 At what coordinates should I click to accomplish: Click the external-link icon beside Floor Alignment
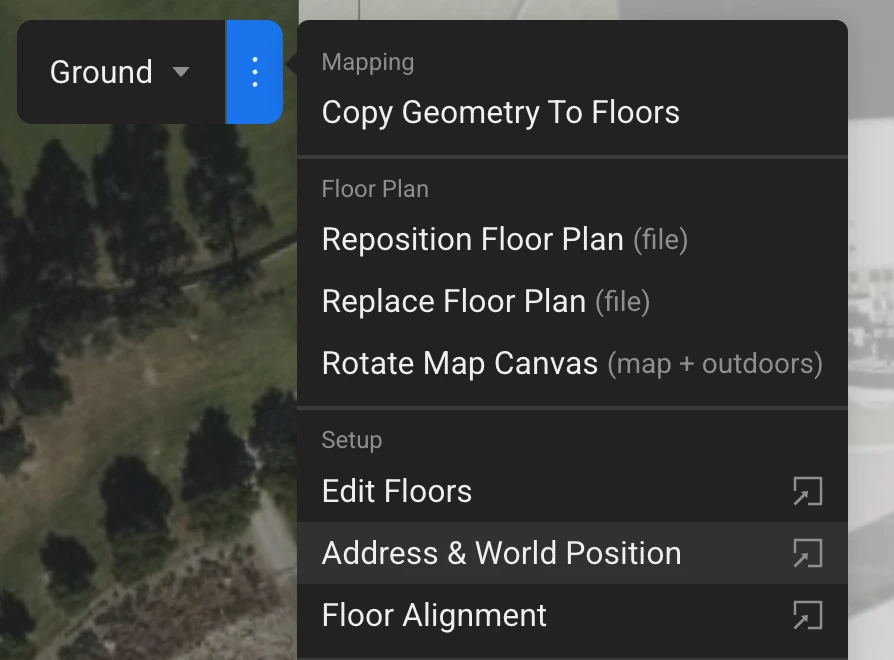[x=808, y=616]
